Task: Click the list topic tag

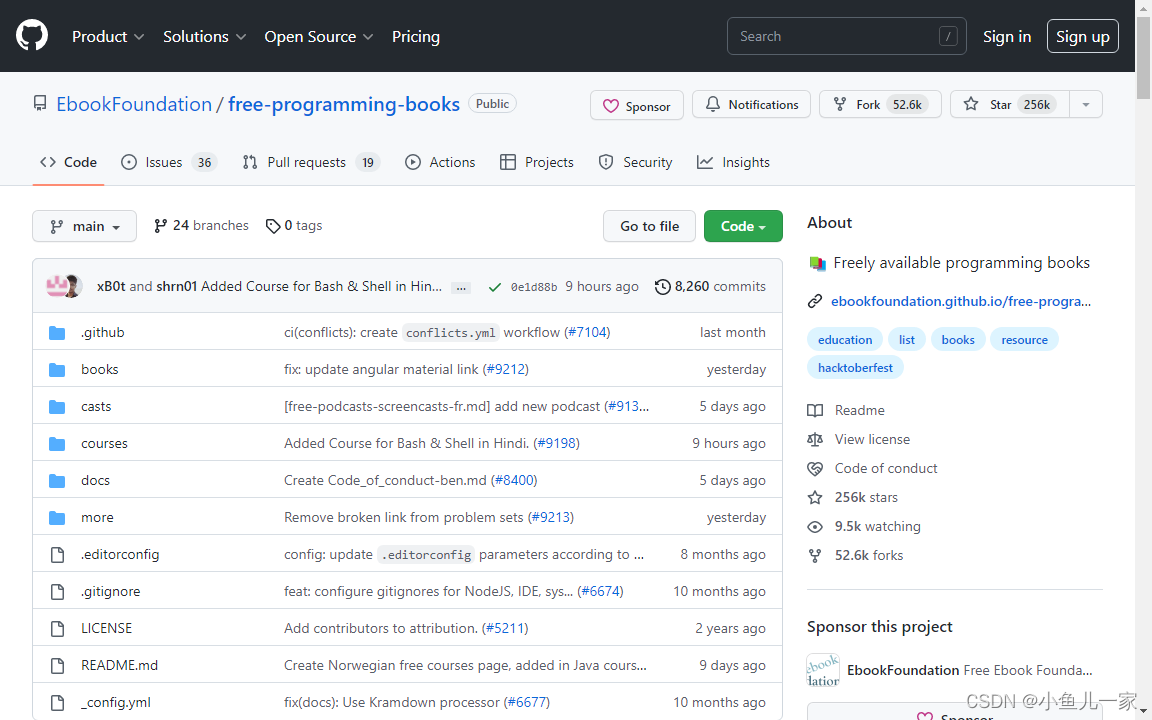Action: coord(907,339)
